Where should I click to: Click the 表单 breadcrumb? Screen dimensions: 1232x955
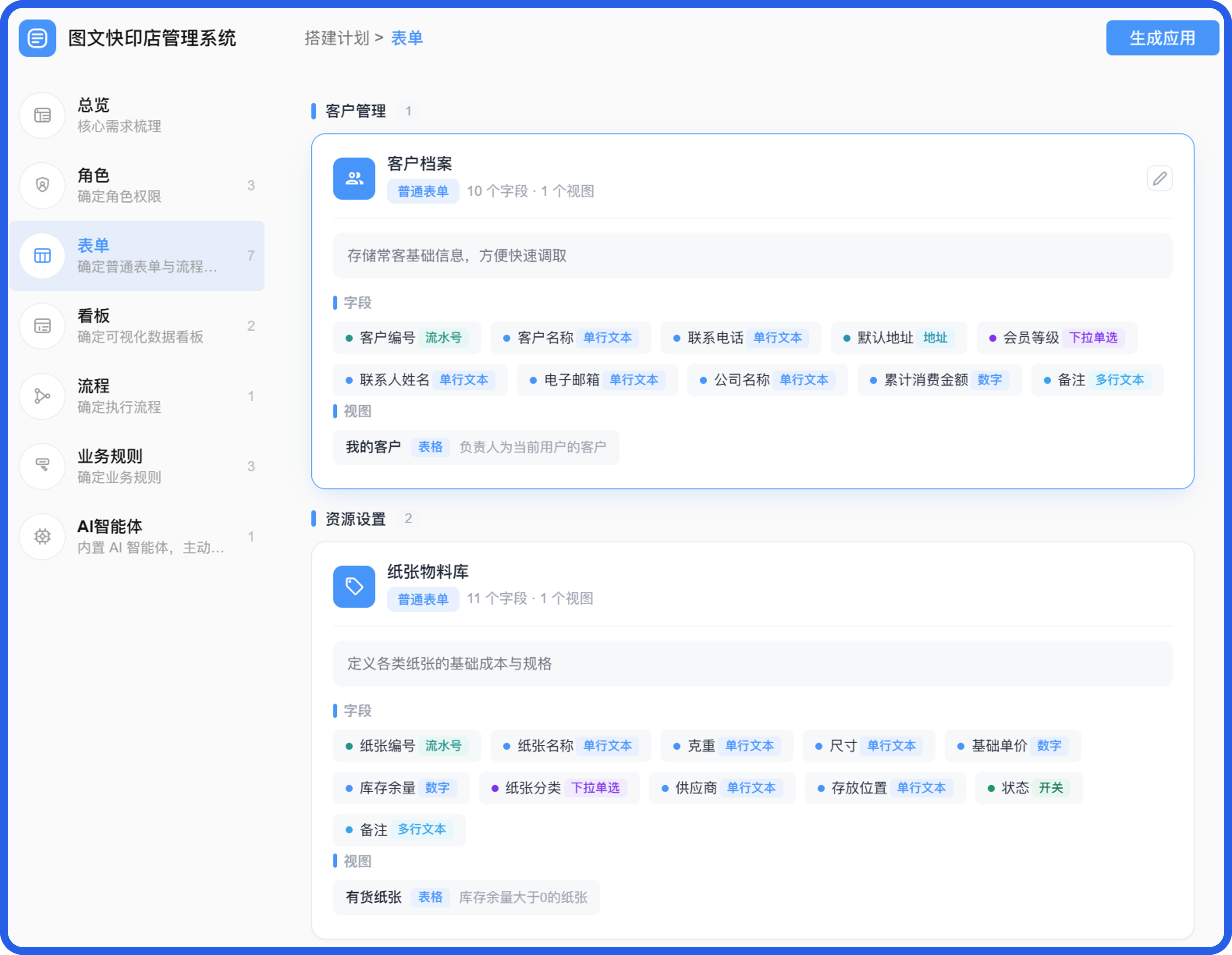tap(407, 38)
